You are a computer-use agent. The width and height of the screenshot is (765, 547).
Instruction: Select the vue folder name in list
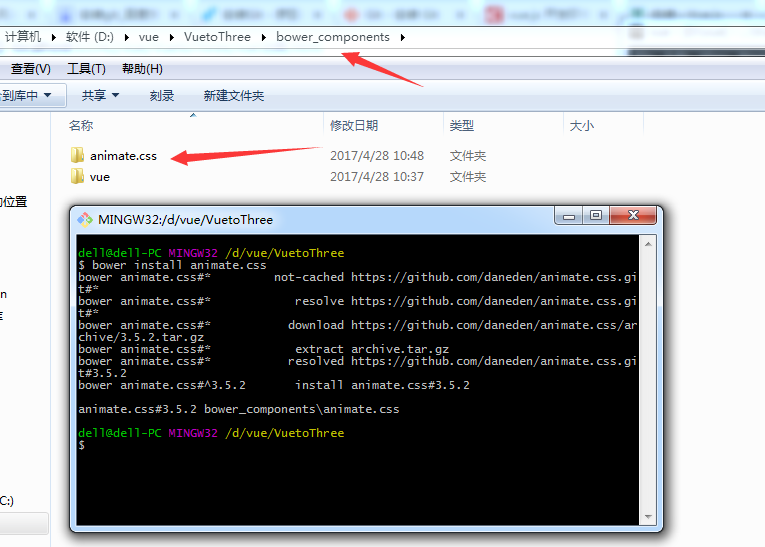pos(100,177)
